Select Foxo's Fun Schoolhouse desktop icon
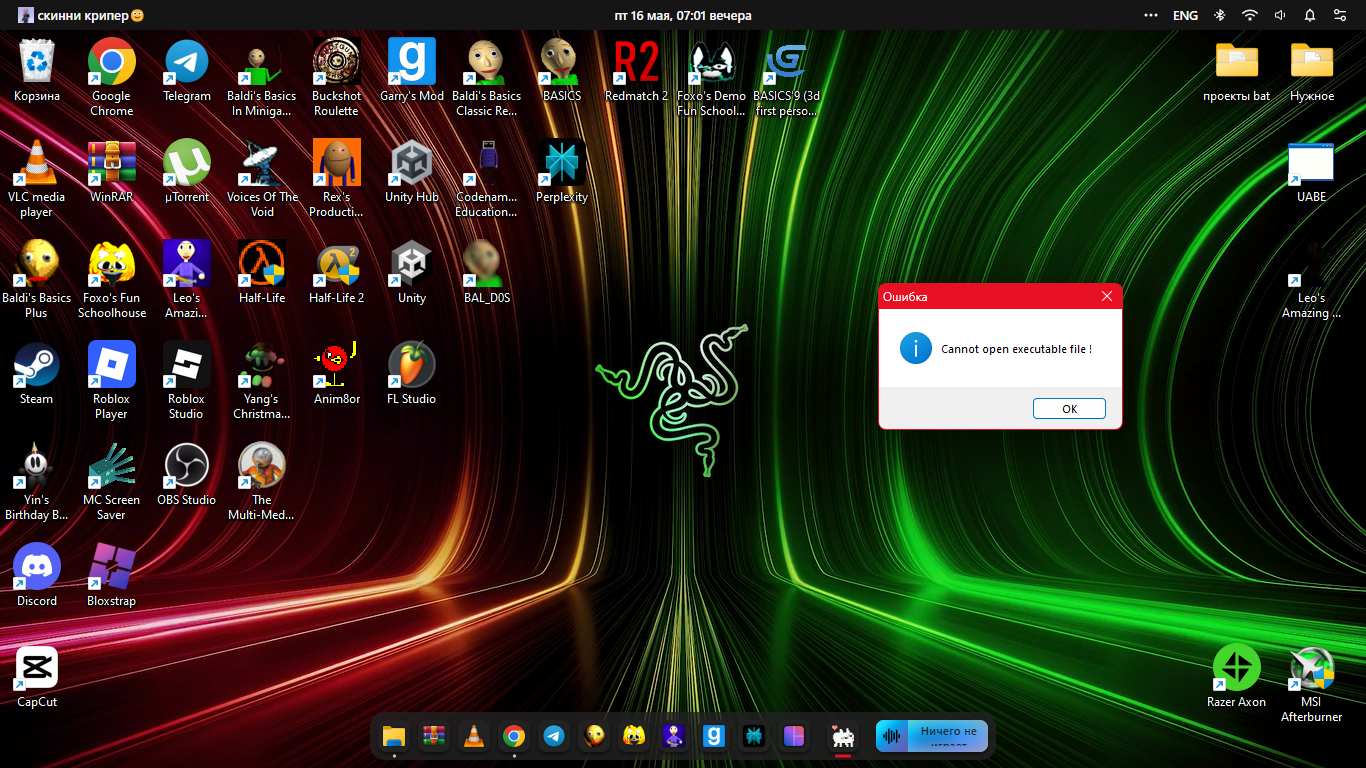1366x768 pixels. click(x=111, y=279)
